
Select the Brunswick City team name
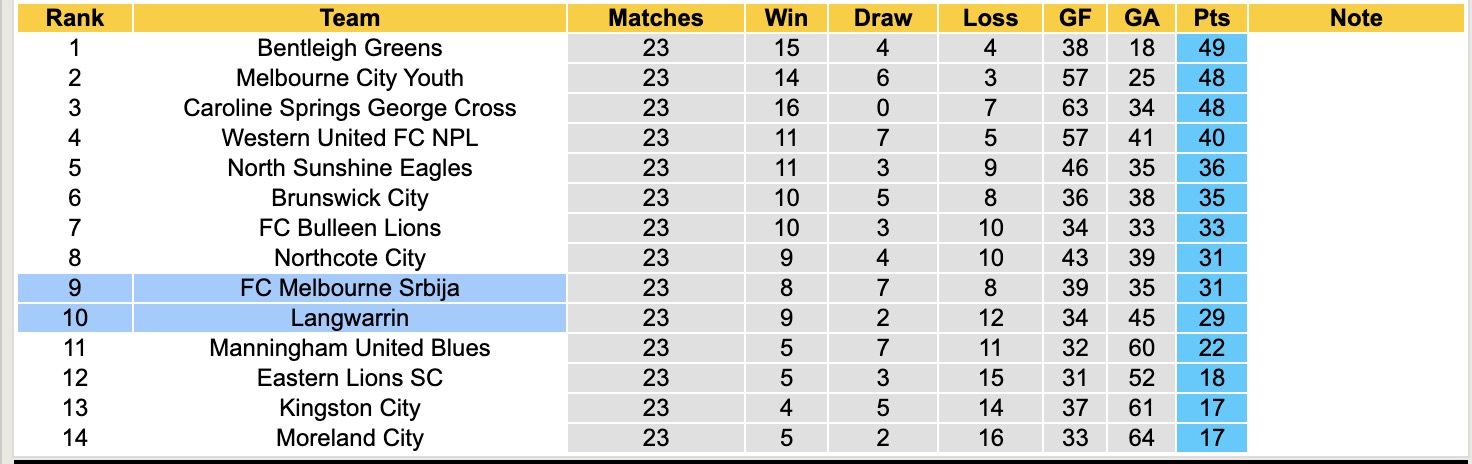(349, 198)
